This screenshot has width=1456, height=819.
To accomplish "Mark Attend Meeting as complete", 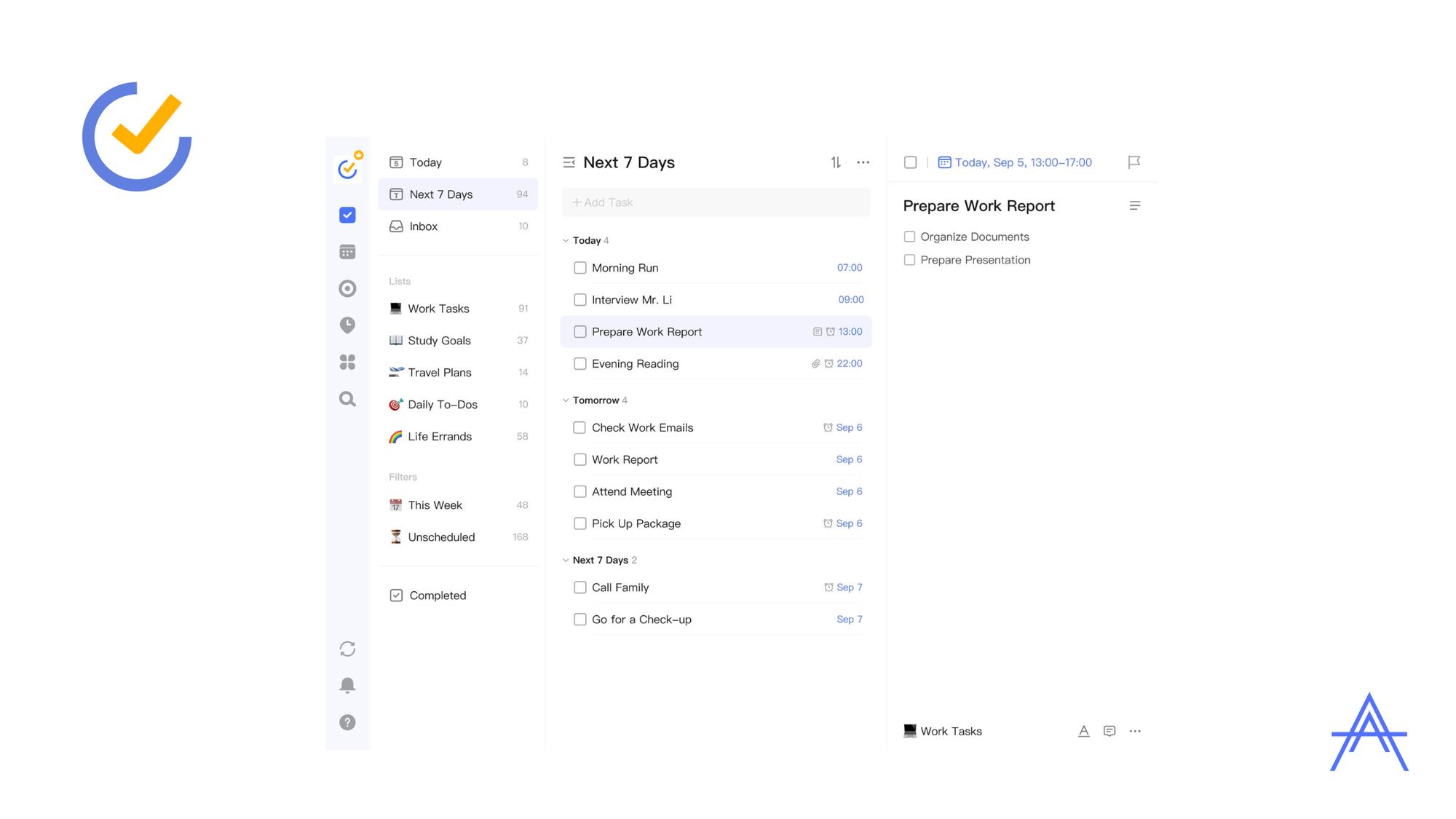I will point(580,492).
